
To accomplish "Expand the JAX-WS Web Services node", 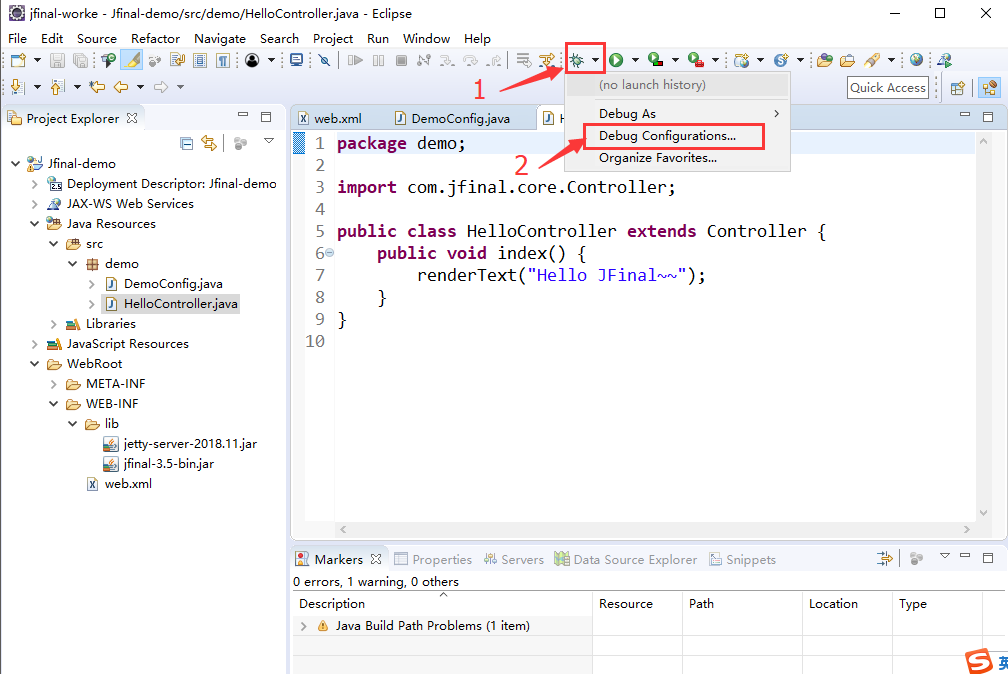I will [35, 204].
